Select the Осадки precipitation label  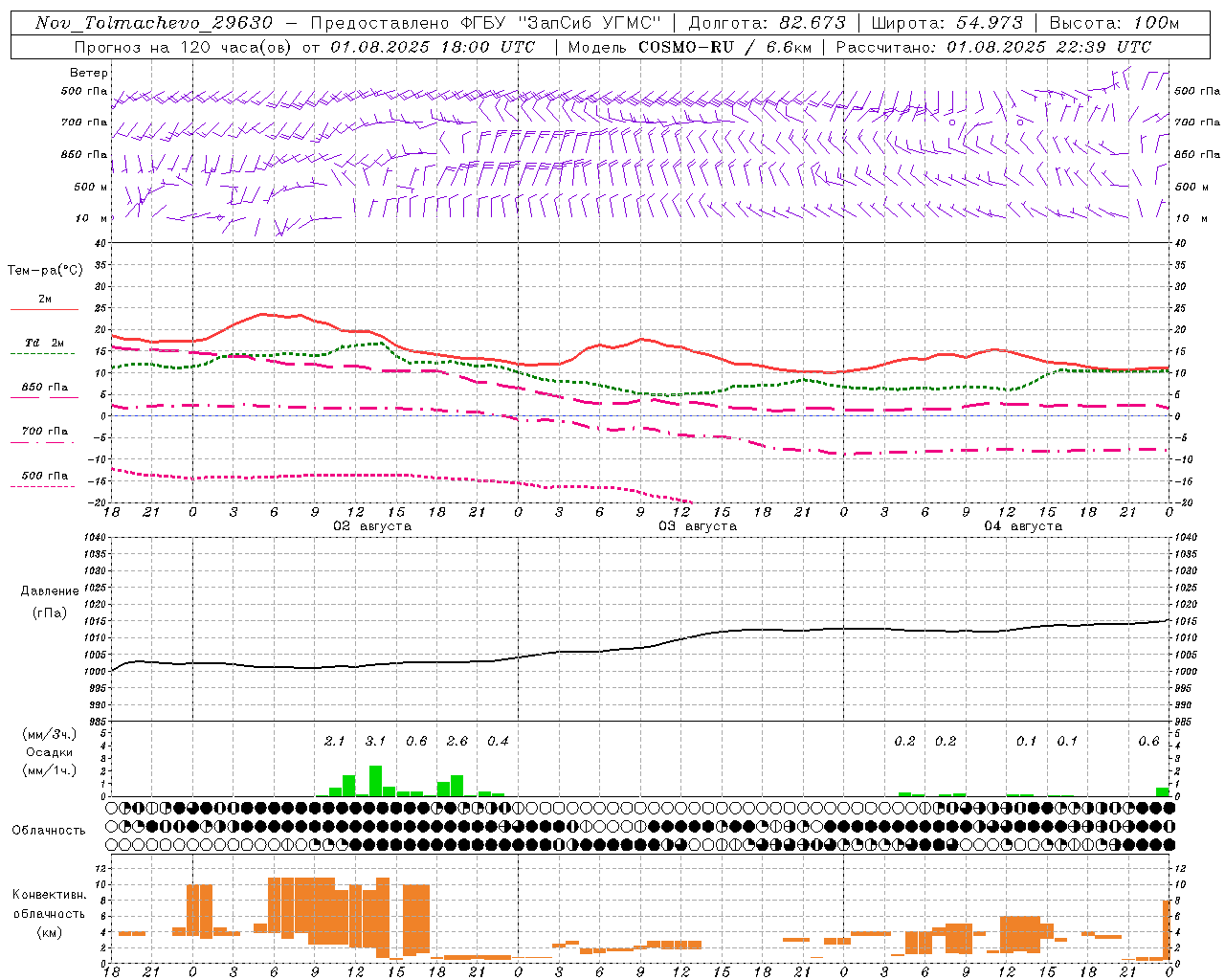point(50,752)
